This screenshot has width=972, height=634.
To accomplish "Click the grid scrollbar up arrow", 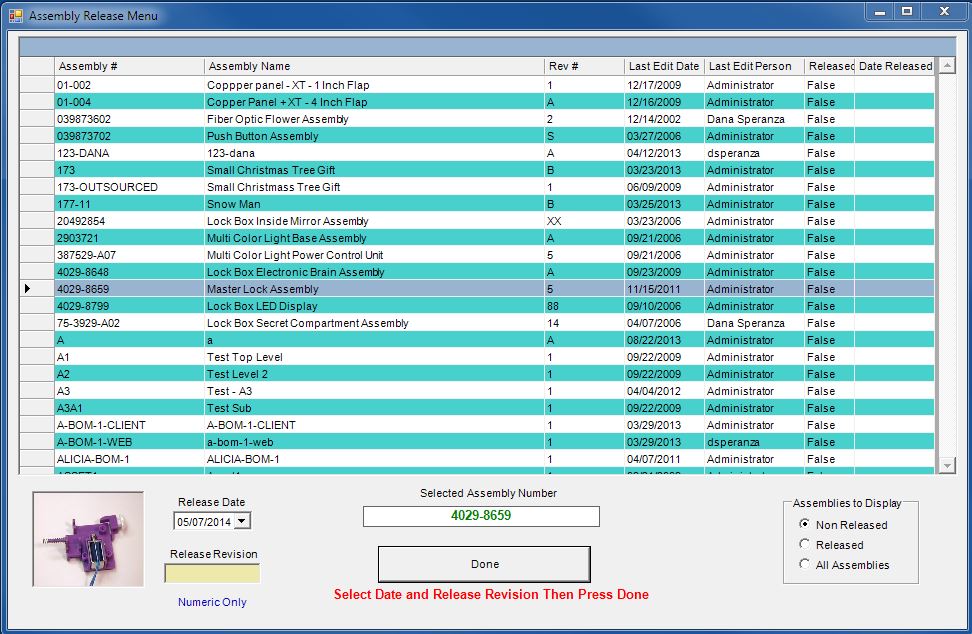I will coord(947,66).
